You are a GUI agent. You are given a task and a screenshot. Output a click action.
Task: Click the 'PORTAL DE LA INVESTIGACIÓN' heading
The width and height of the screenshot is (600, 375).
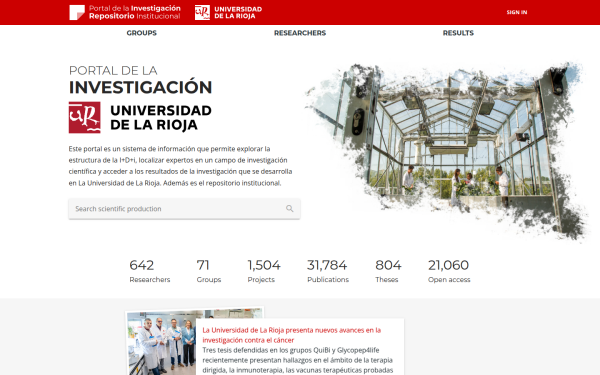(x=140, y=80)
